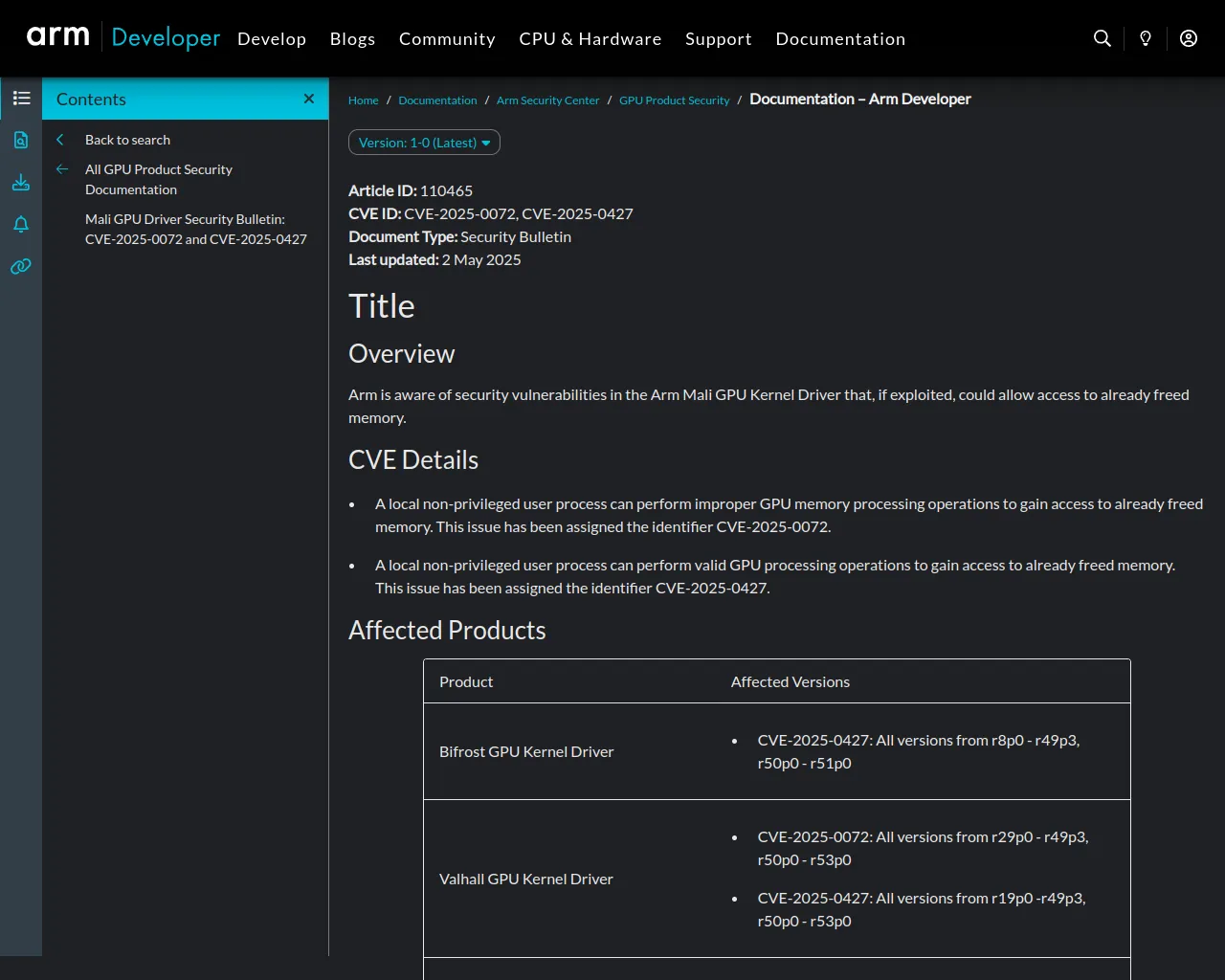1225x980 pixels.
Task: Click the Developer site link
Action: 166,37
